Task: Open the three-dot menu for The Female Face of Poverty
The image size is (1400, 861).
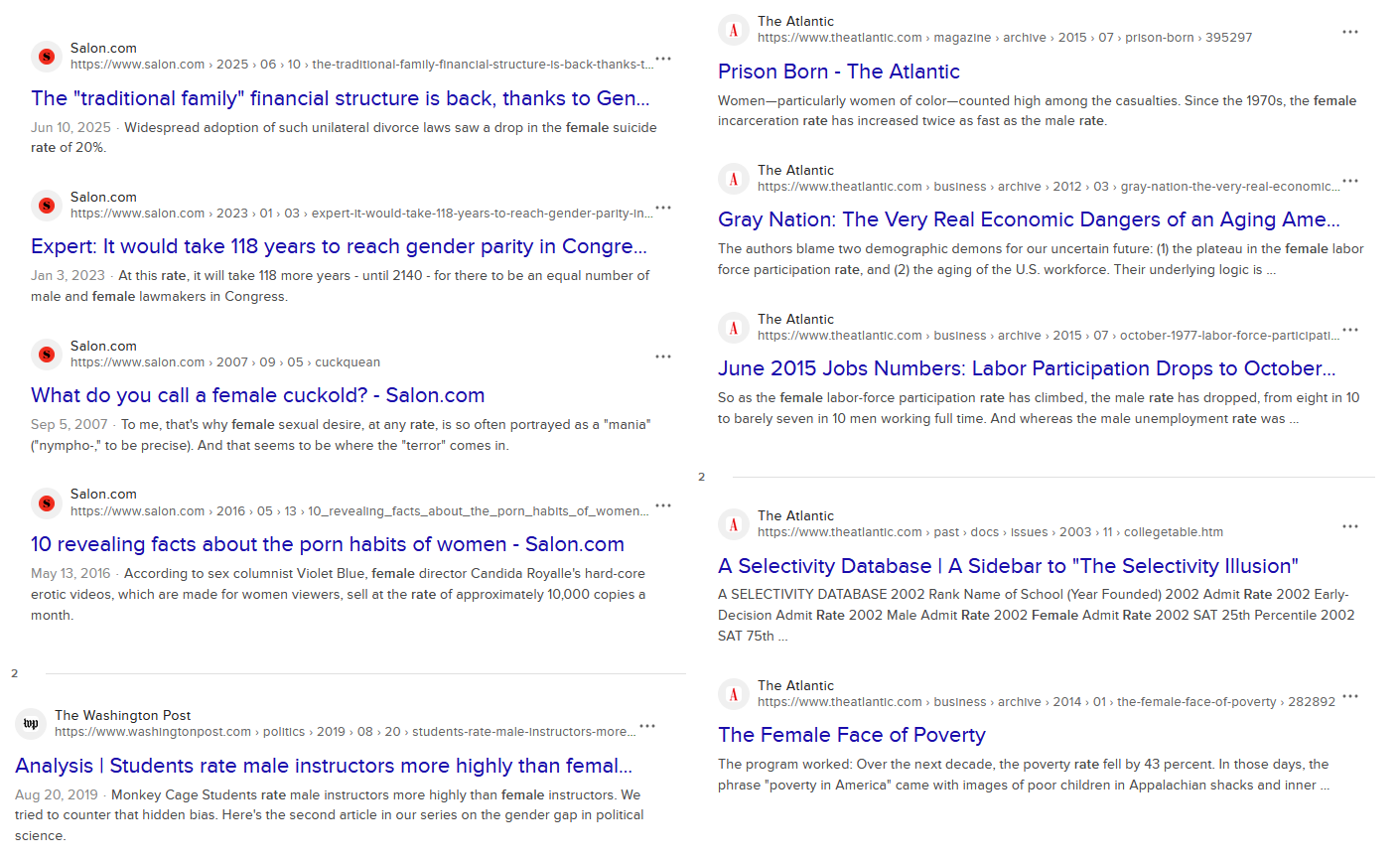Action: coord(1350,696)
